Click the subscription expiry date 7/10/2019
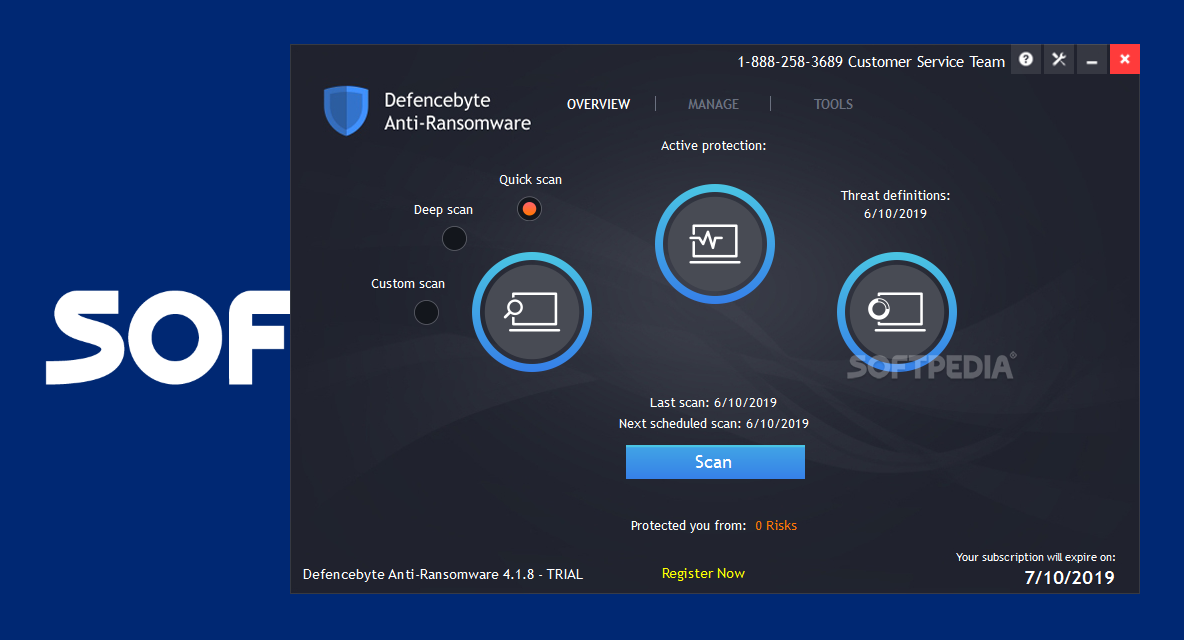This screenshot has width=1184, height=640. pyautogui.click(x=1069, y=578)
